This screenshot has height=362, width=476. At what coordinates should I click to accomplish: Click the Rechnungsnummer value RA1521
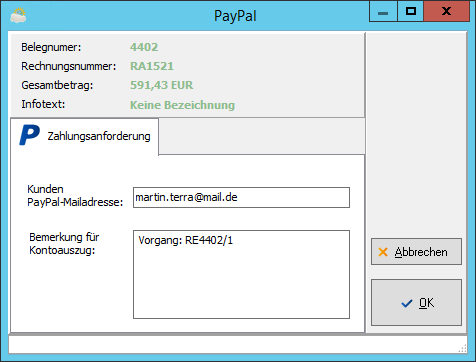tap(152, 66)
